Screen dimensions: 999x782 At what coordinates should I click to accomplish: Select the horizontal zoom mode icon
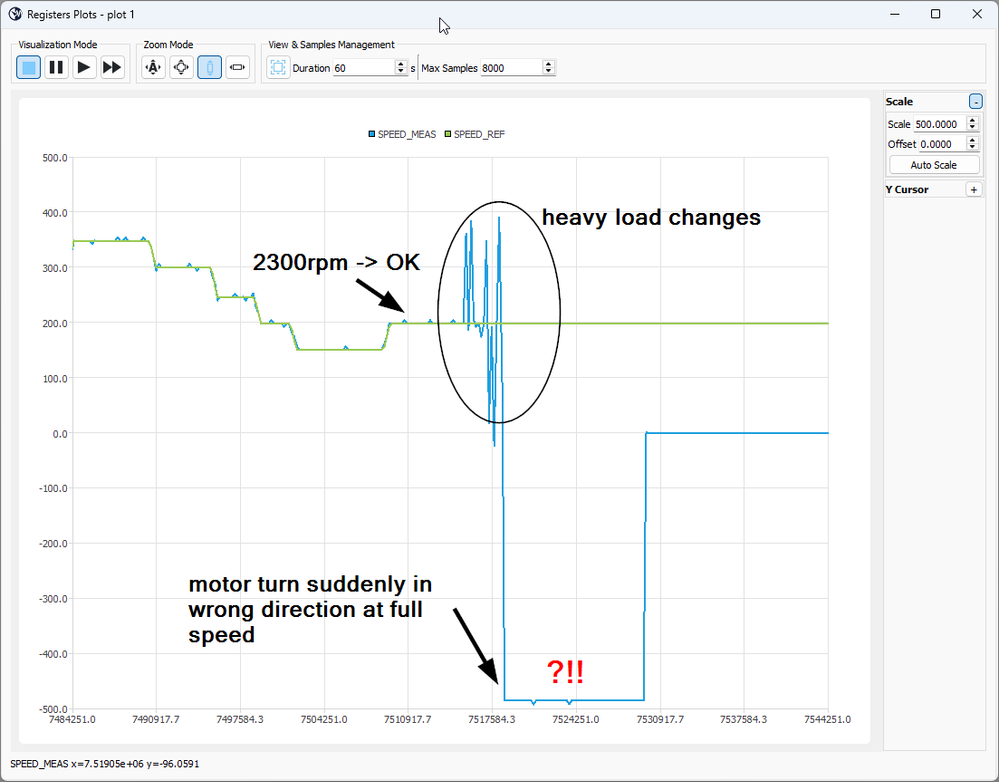point(238,68)
